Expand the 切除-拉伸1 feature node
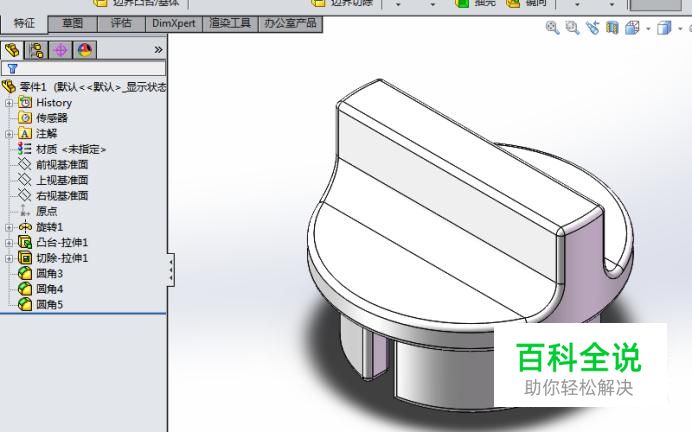The image size is (692, 432). [9, 258]
